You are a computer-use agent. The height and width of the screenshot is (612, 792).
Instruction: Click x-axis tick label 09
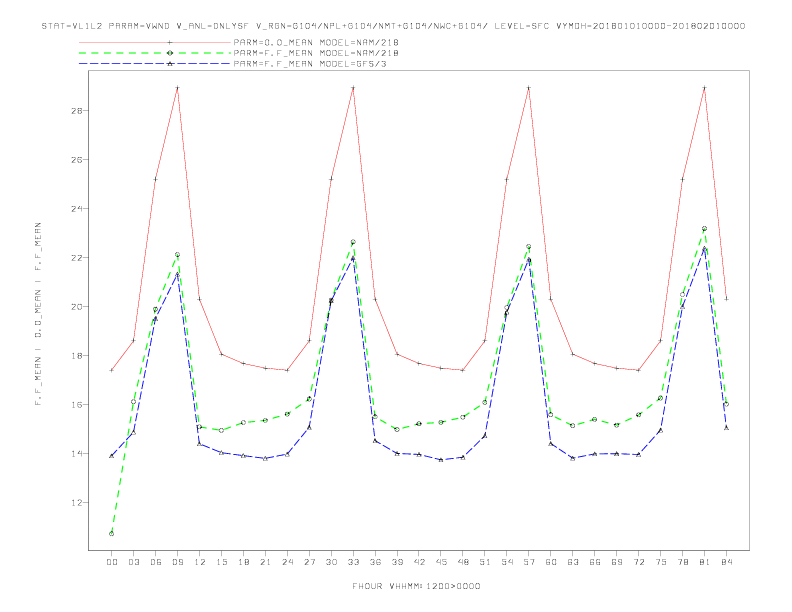[x=177, y=562]
